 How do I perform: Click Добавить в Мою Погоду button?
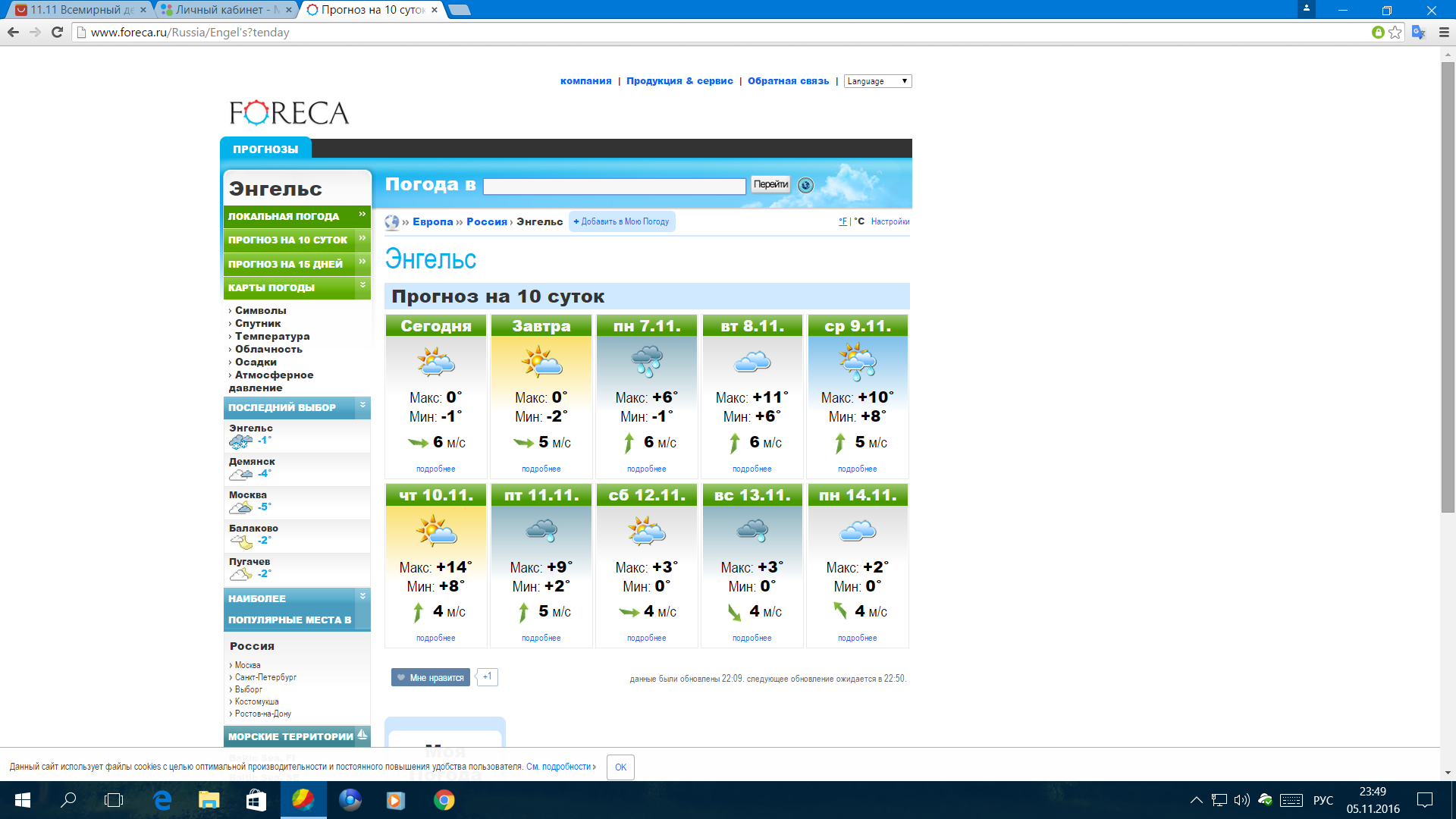[x=622, y=221]
